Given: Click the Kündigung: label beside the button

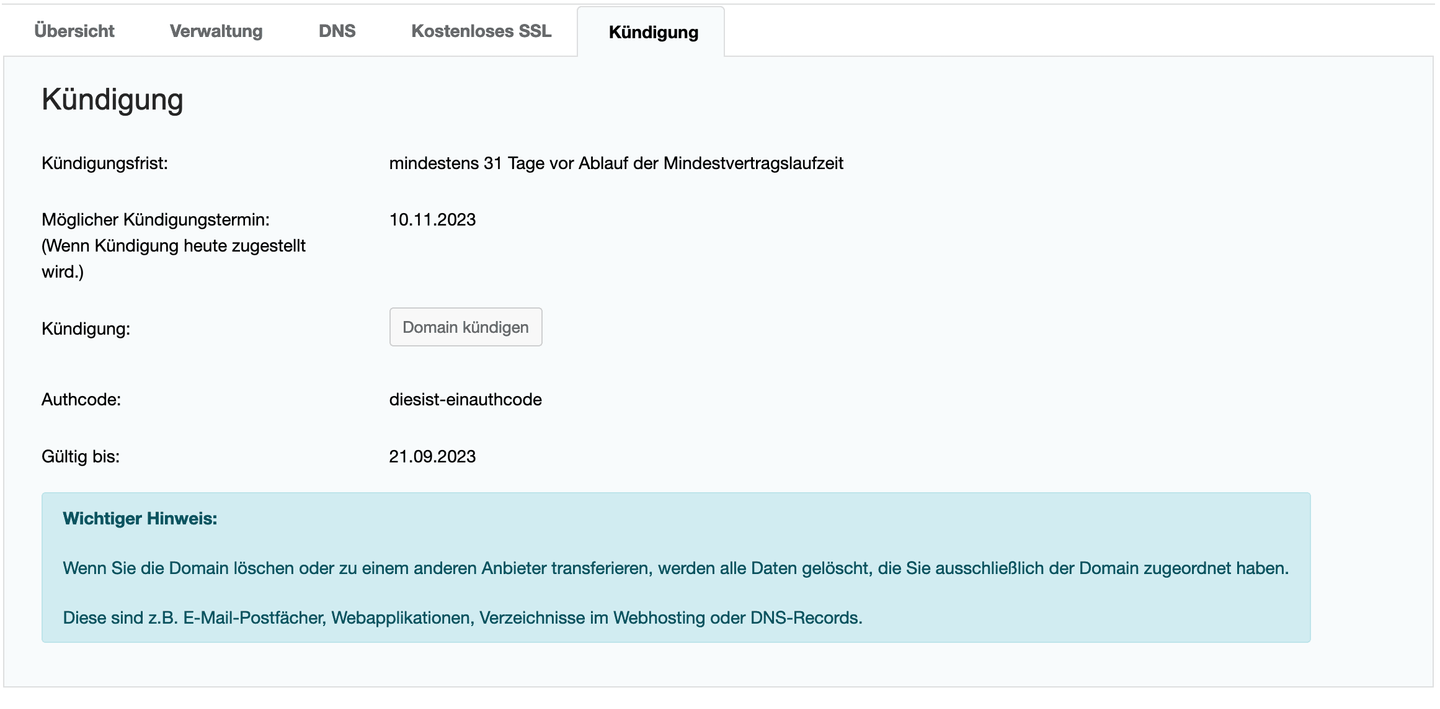Looking at the screenshot, I should click(86, 328).
